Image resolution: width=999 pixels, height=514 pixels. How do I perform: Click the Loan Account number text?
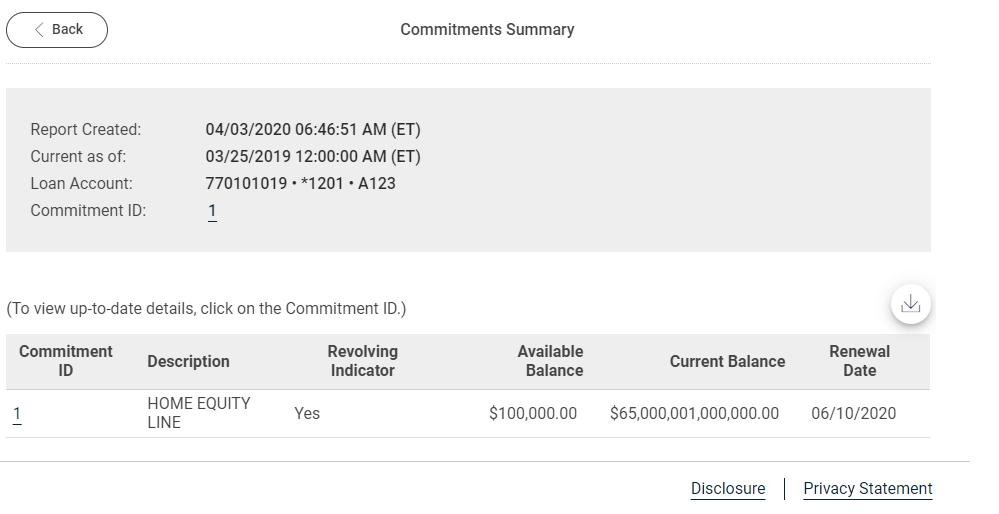tap(300, 184)
